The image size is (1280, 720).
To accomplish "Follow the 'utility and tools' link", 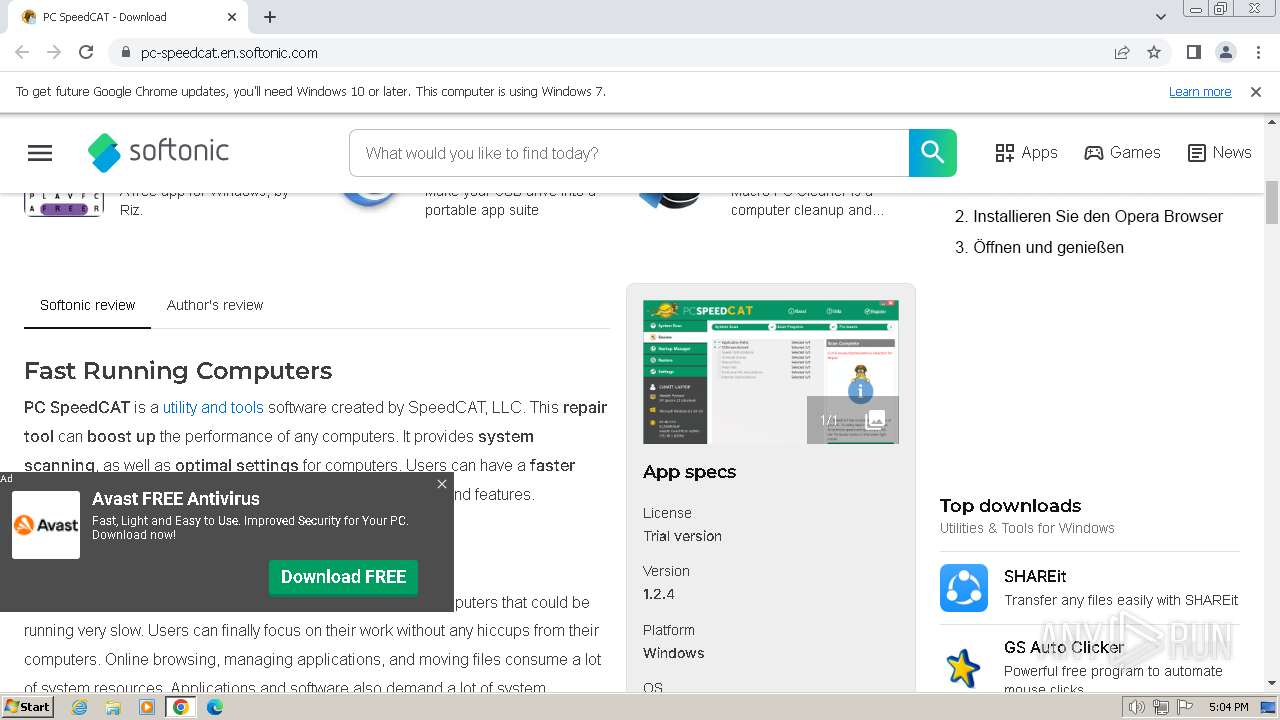I will tap(213, 407).
